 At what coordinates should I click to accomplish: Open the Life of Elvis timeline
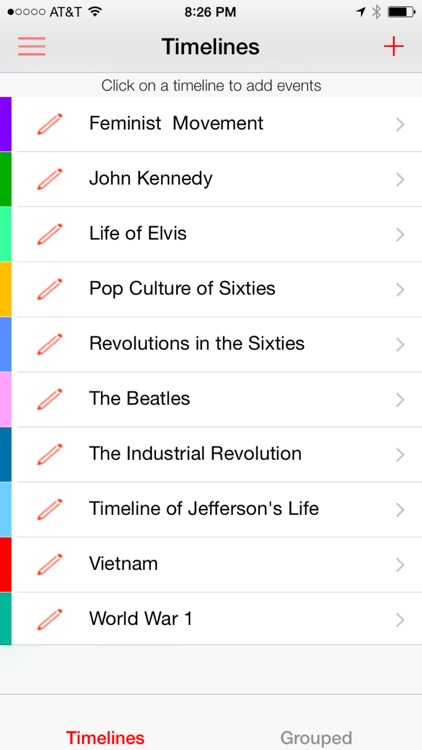(x=216, y=234)
